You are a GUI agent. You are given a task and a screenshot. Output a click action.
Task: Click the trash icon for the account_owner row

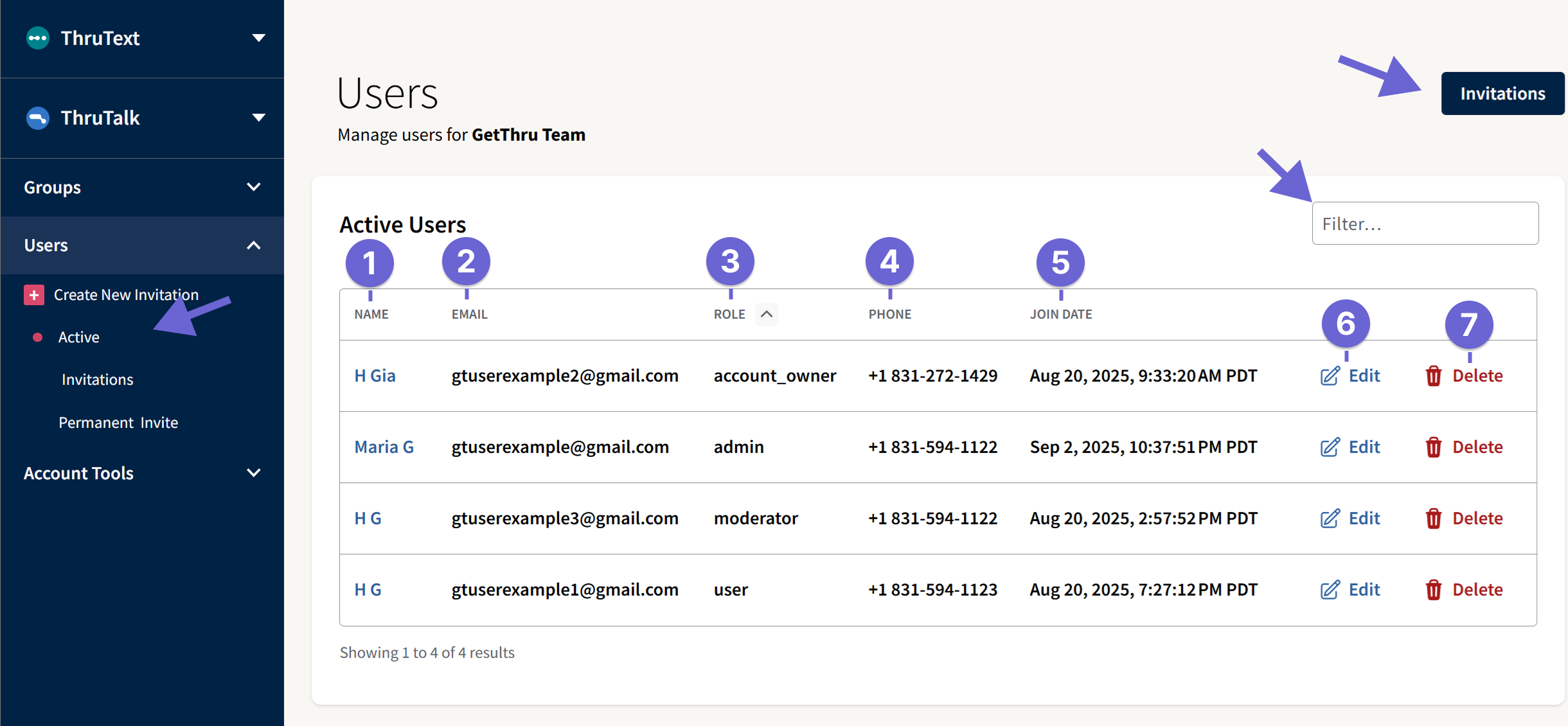tap(1434, 375)
